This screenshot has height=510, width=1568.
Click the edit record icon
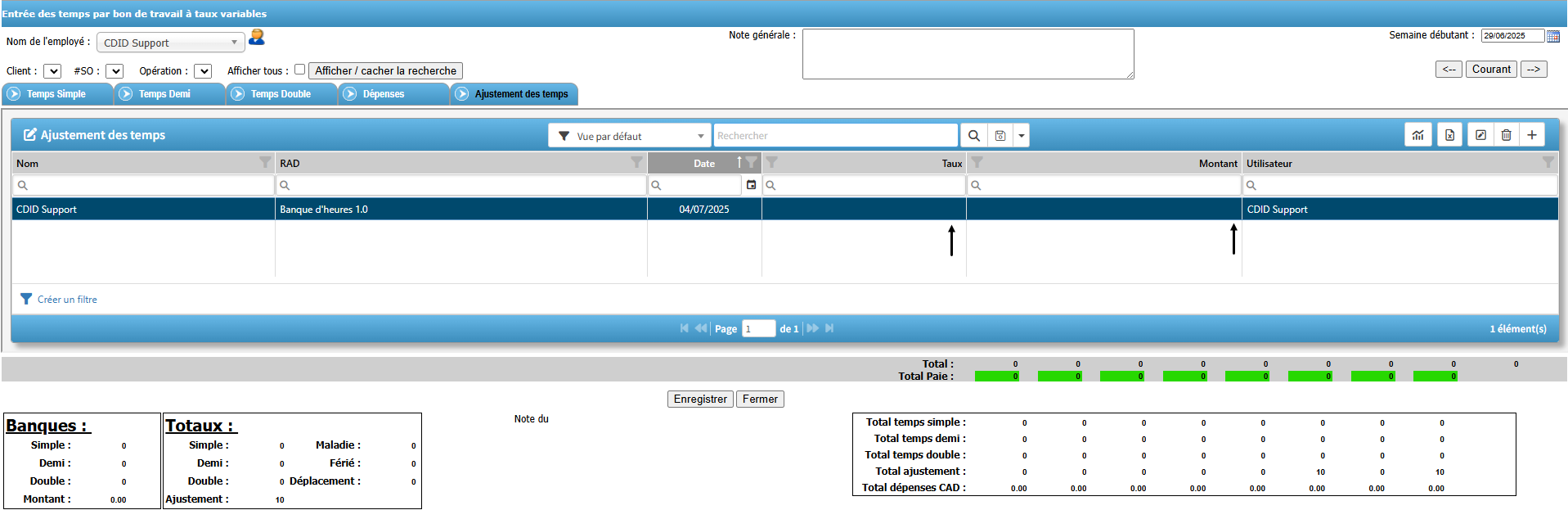tap(1480, 135)
